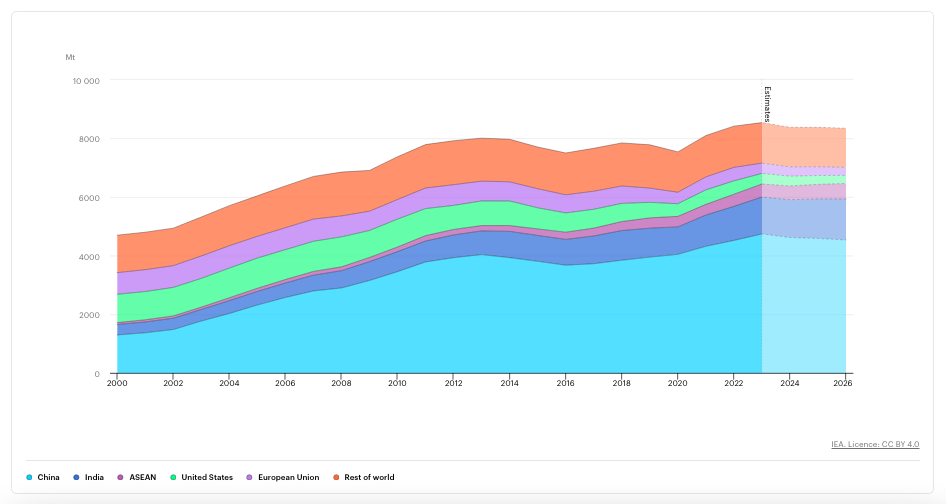Click the India blue legend dot
The image size is (946, 504).
(77, 477)
